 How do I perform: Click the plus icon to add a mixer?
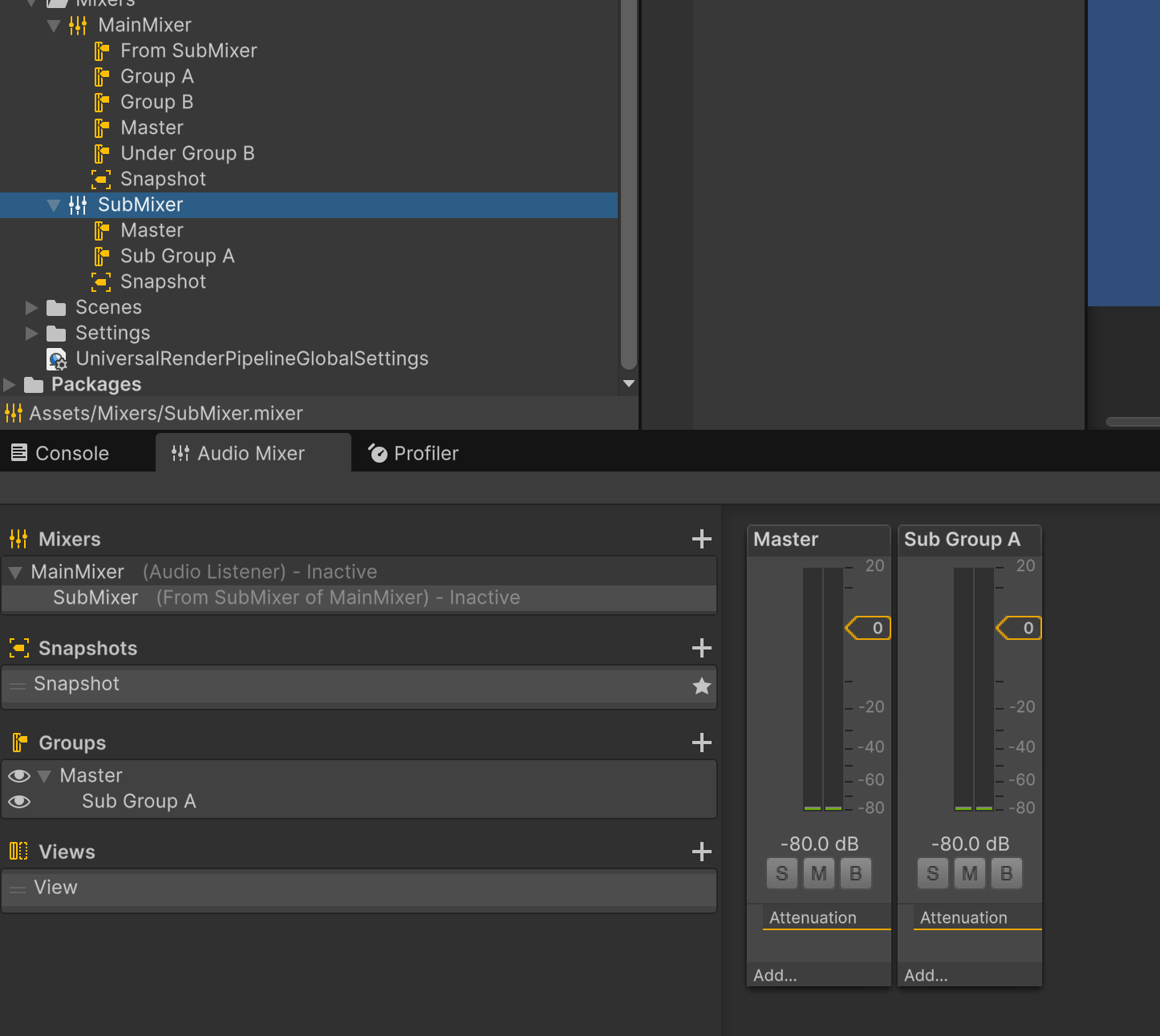(701, 539)
